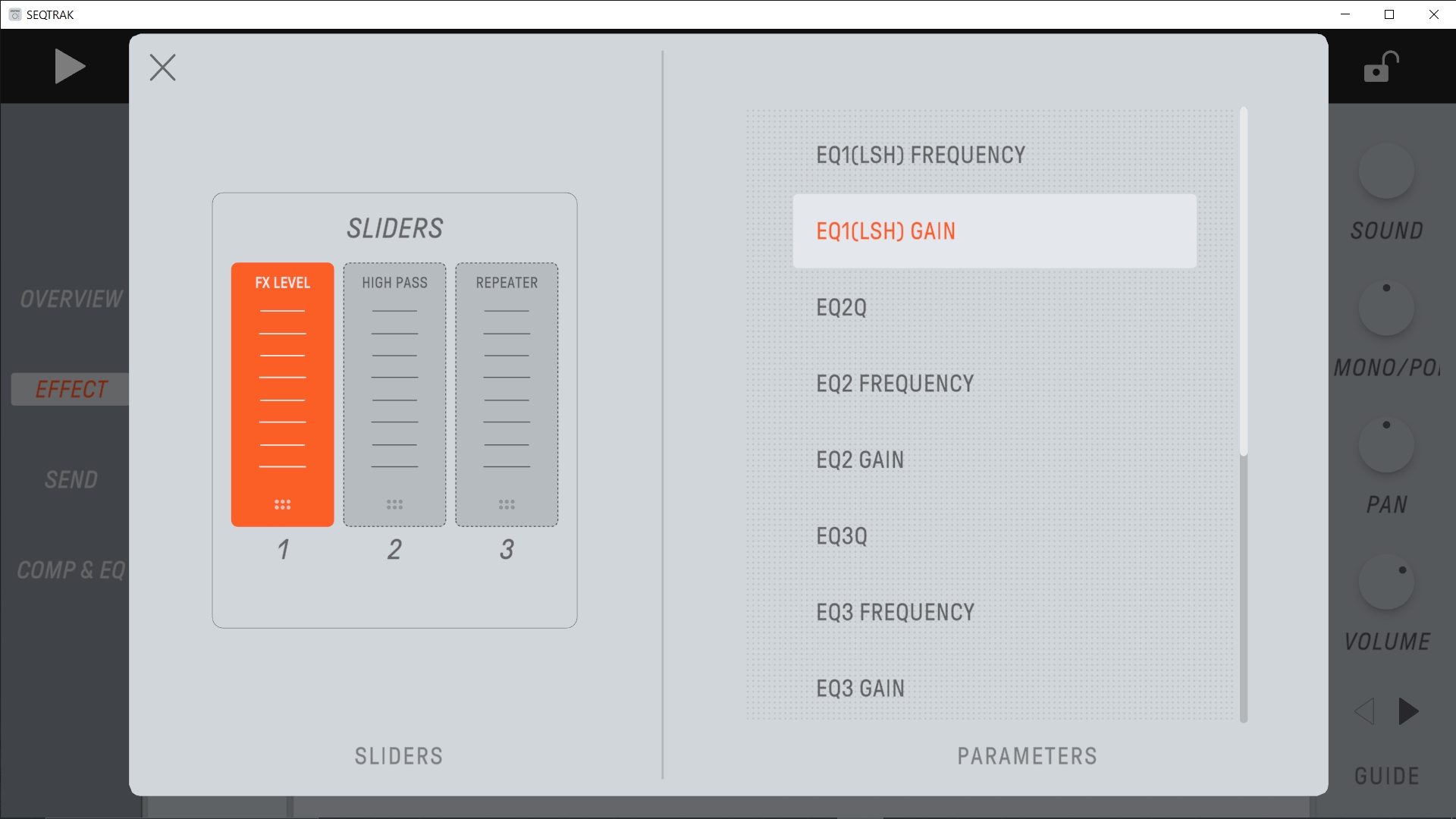Image resolution: width=1456 pixels, height=819 pixels.
Task: Switch to the SEND tab
Action: pos(71,479)
